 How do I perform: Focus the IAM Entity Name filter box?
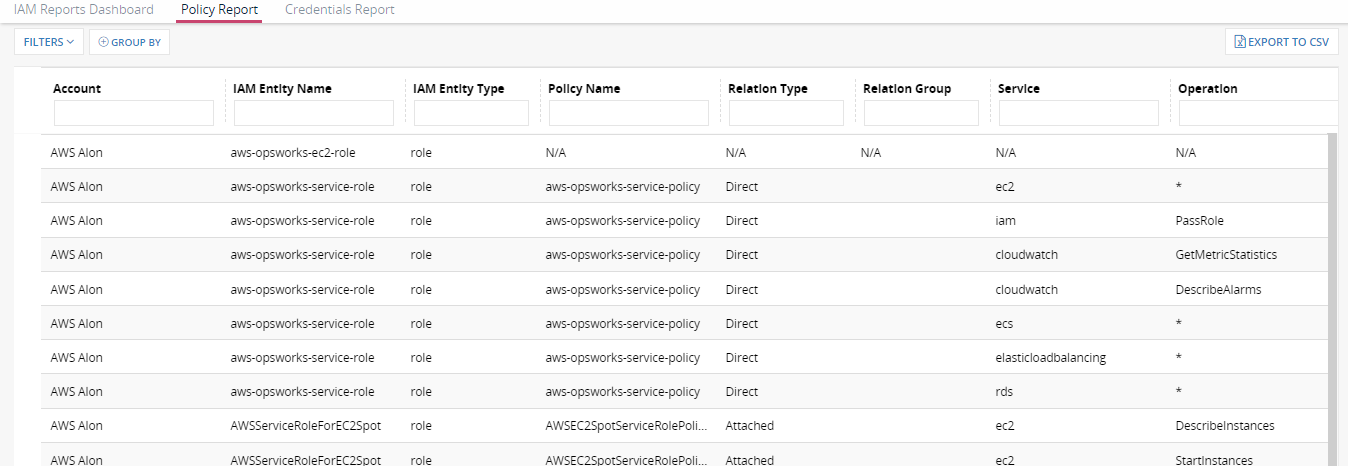[x=314, y=113]
